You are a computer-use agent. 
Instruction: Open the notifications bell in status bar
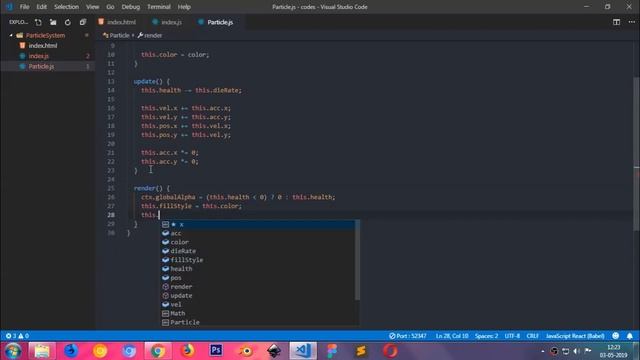630,336
